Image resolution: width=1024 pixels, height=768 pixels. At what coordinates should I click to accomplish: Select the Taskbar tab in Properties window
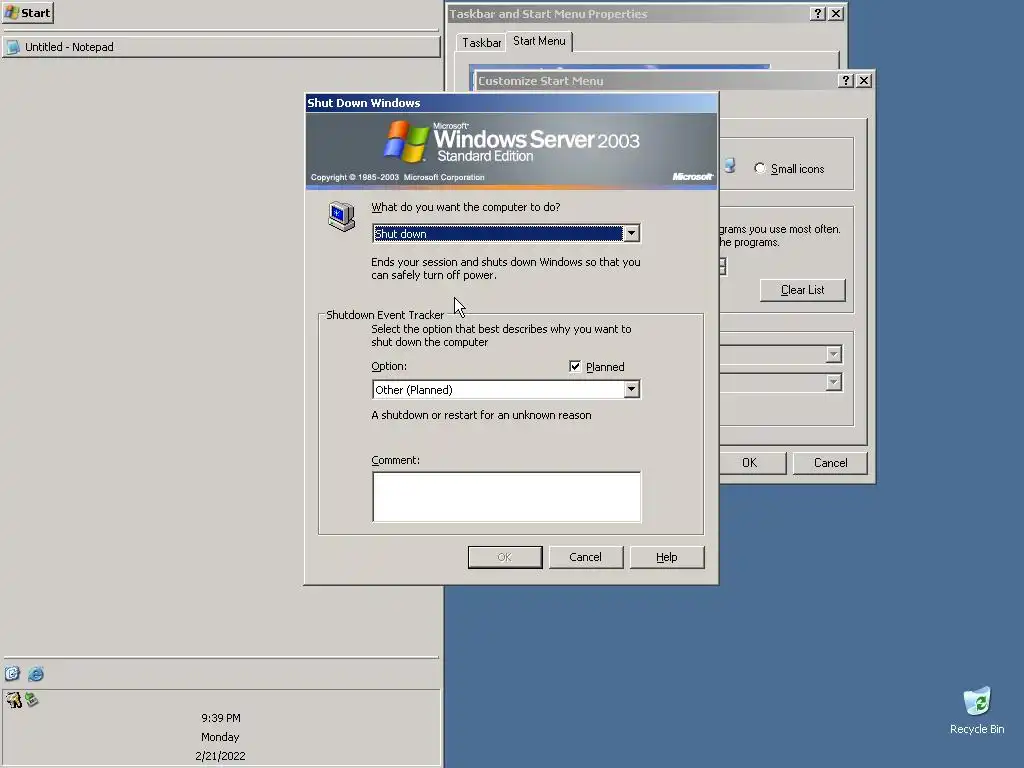click(481, 42)
